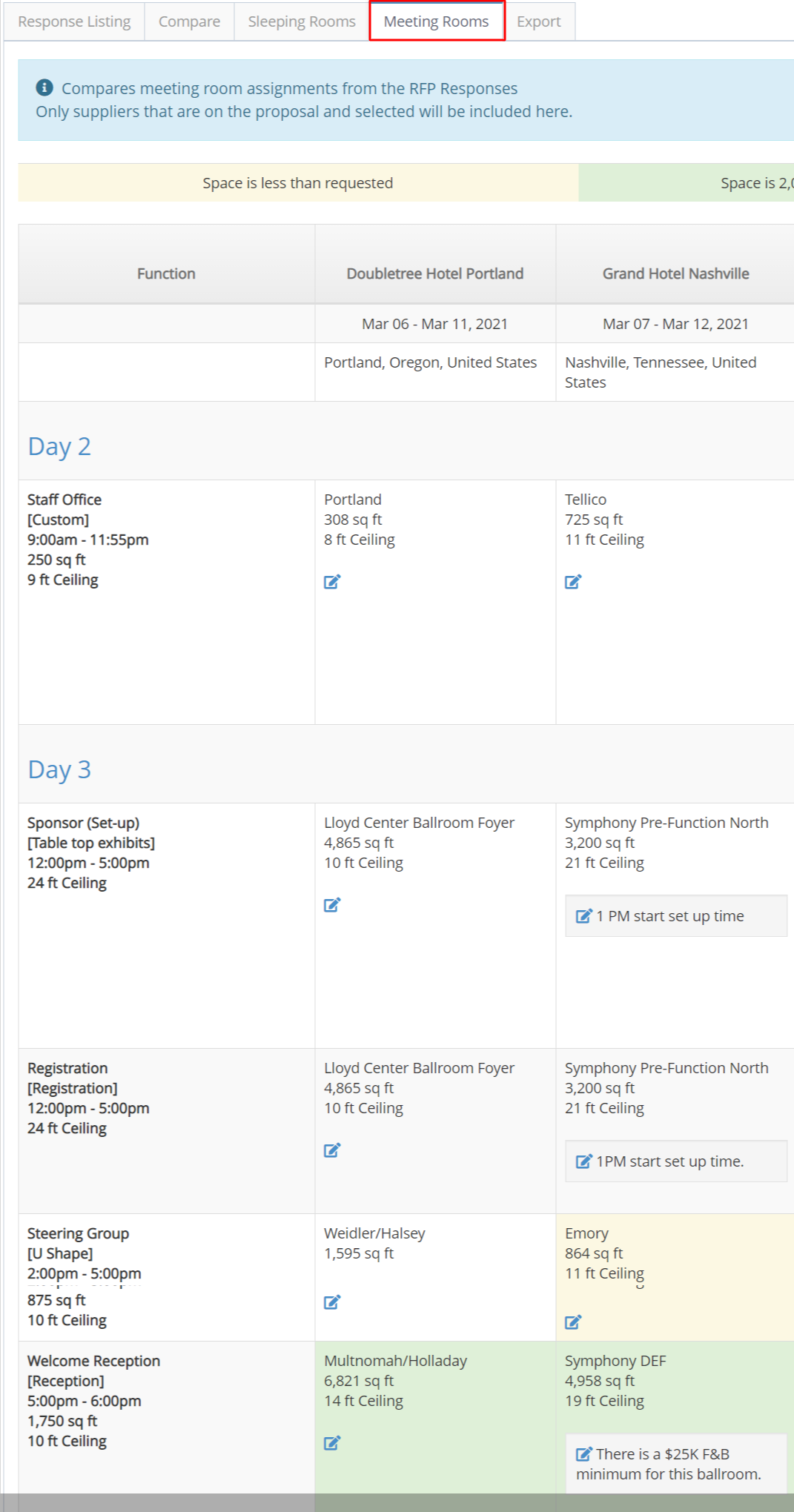Click the blue info icon in banner
This screenshot has height=1512, width=794.
[44, 87]
